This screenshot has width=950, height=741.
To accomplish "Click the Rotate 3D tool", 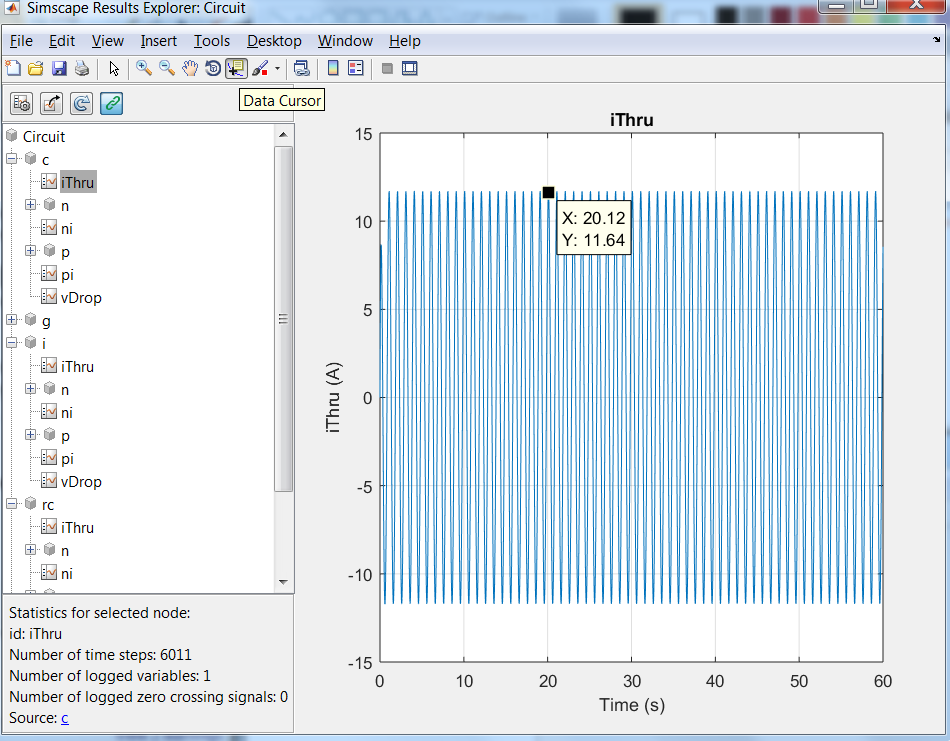I will [x=212, y=68].
